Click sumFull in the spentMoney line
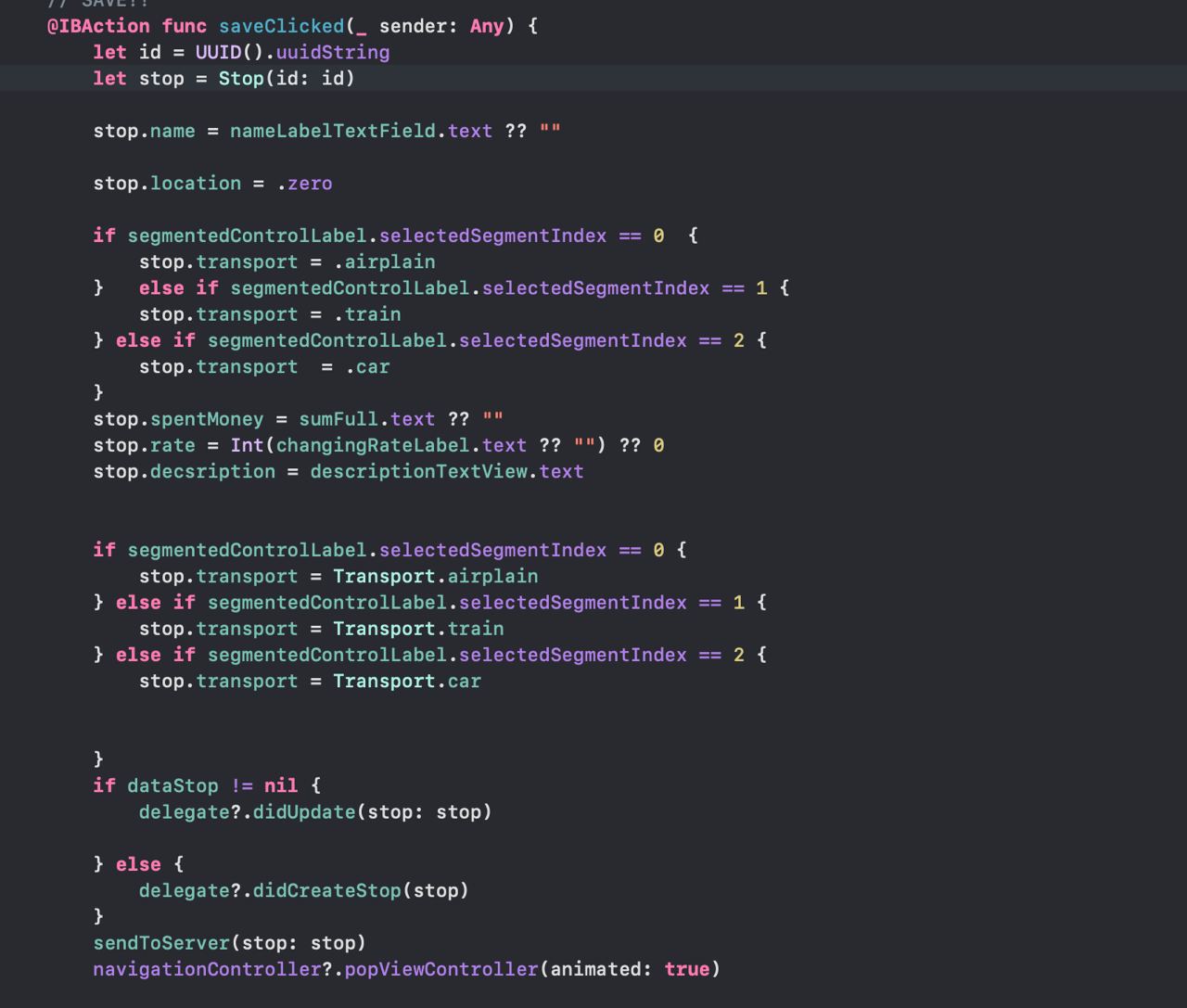This screenshot has height=1008, width=1187. (338, 419)
